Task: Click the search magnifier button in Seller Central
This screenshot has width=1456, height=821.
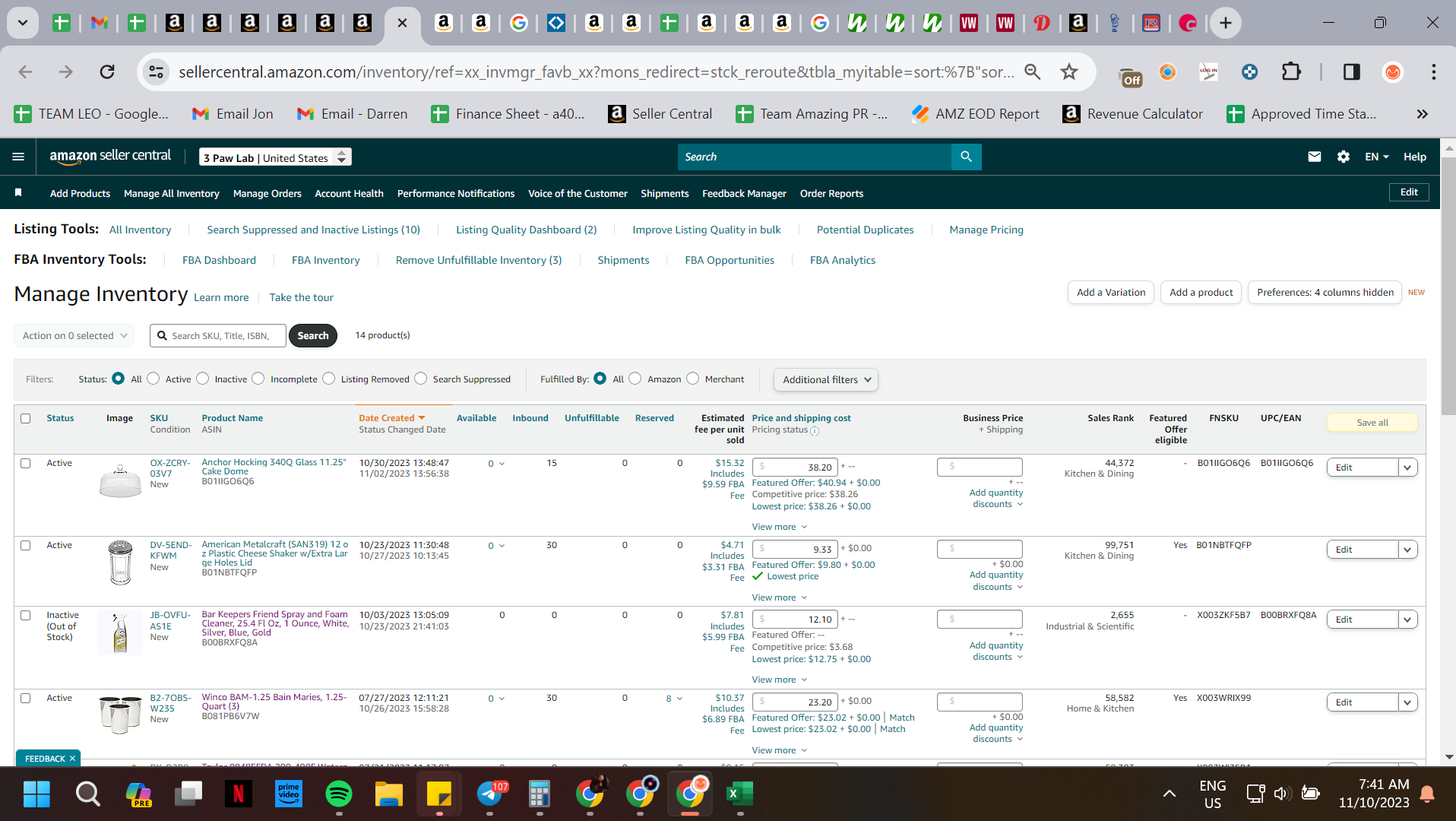Action: 966,157
